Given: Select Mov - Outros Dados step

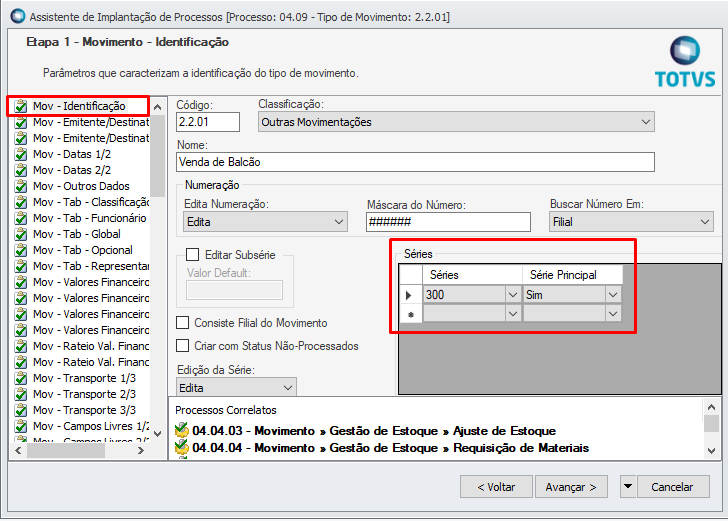Looking at the screenshot, I should pyautogui.click(x=81, y=186).
